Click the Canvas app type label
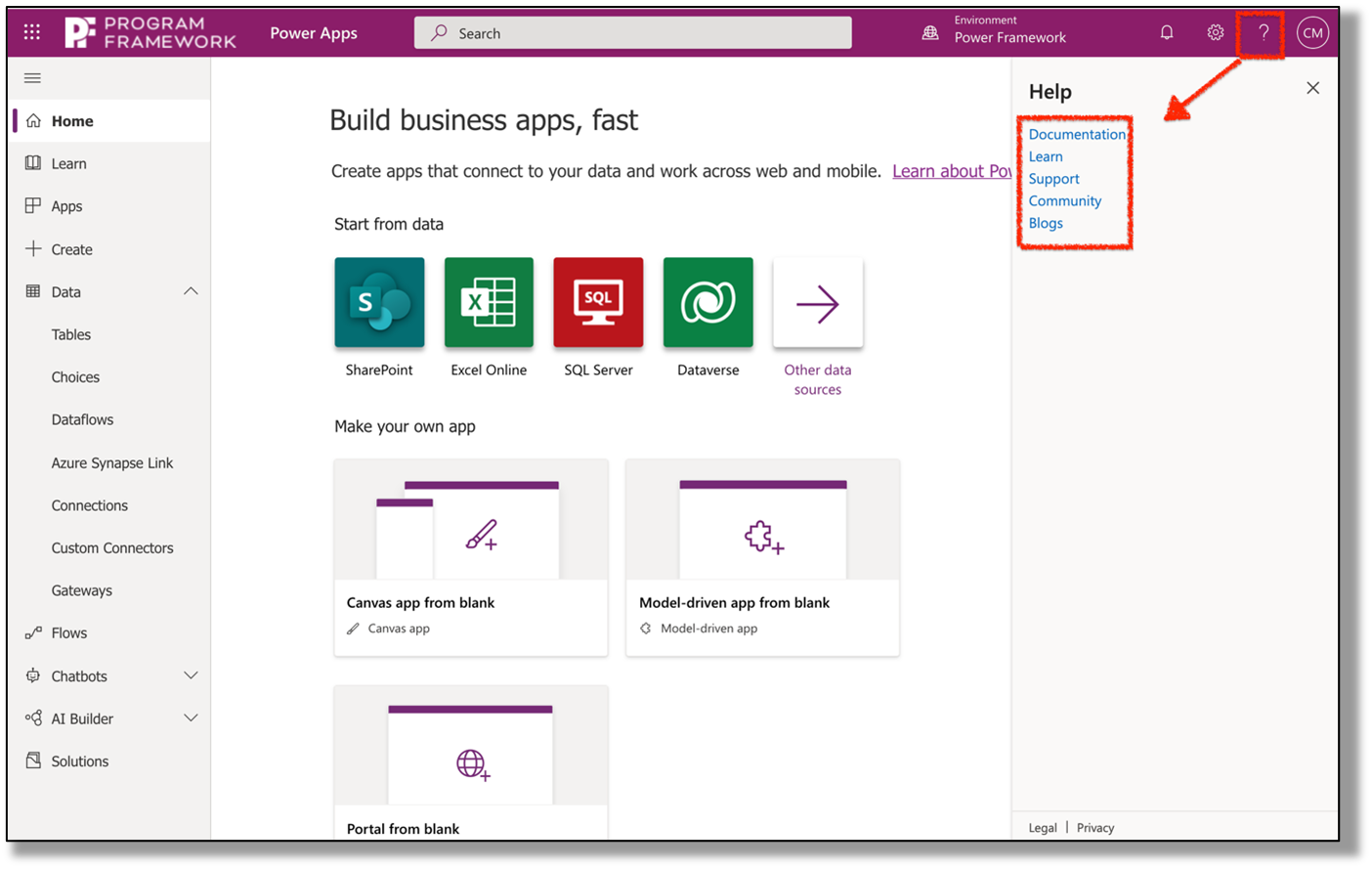The height and width of the screenshot is (869, 1372). tap(399, 629)
